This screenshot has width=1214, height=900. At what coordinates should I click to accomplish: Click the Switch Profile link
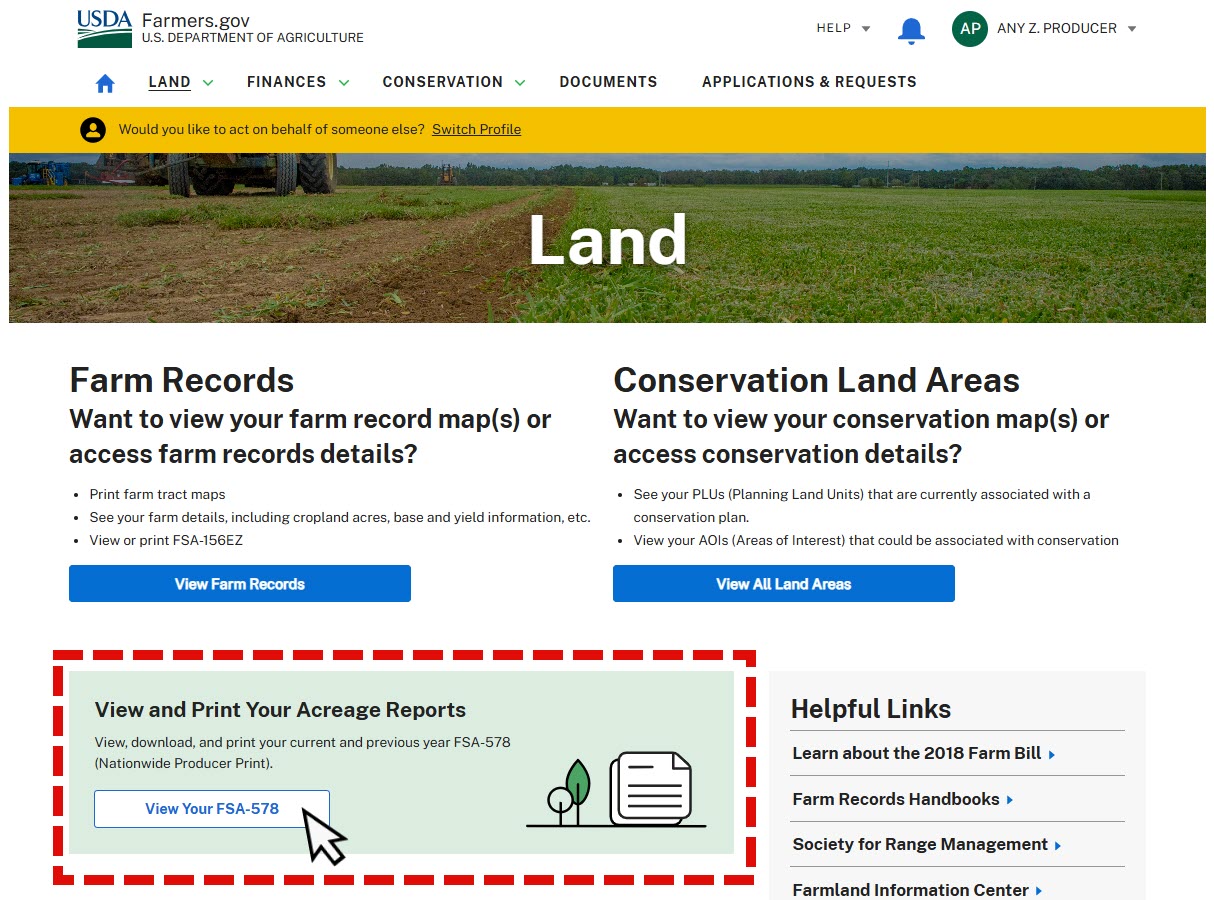[476, 129]
